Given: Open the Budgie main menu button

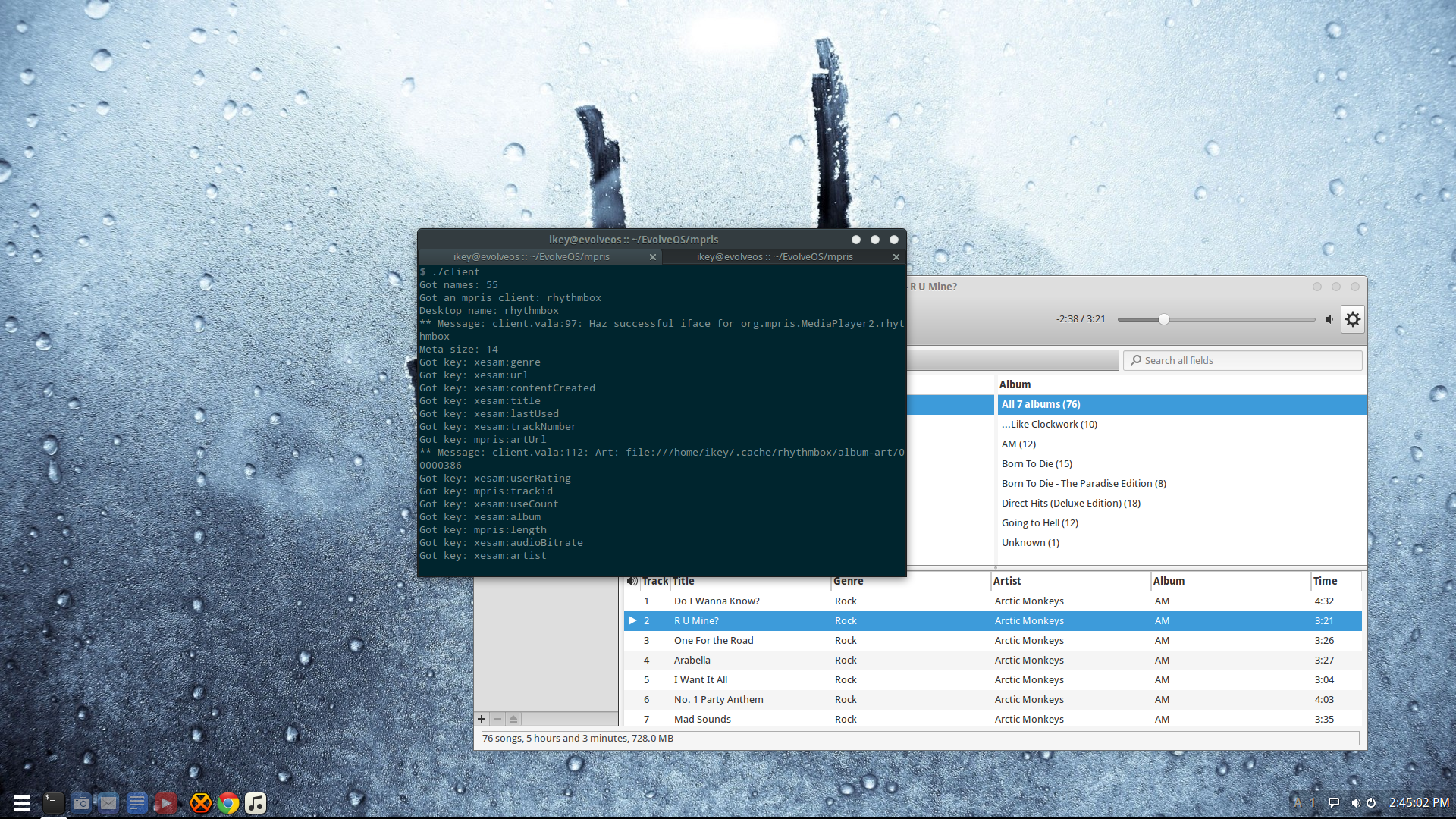Looking at the screenshot, I should click(x=22, y=802).
